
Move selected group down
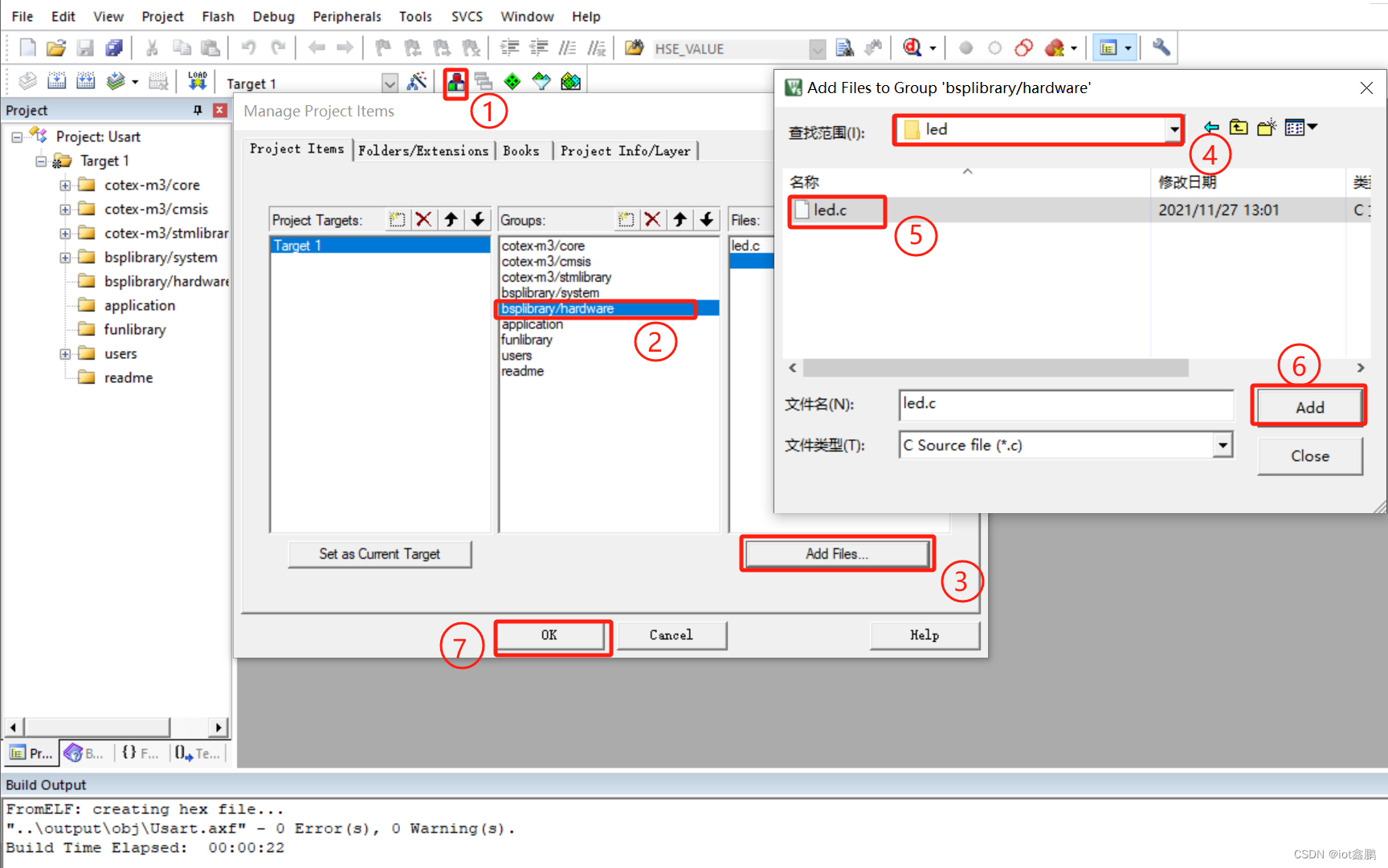click(706, 219)
